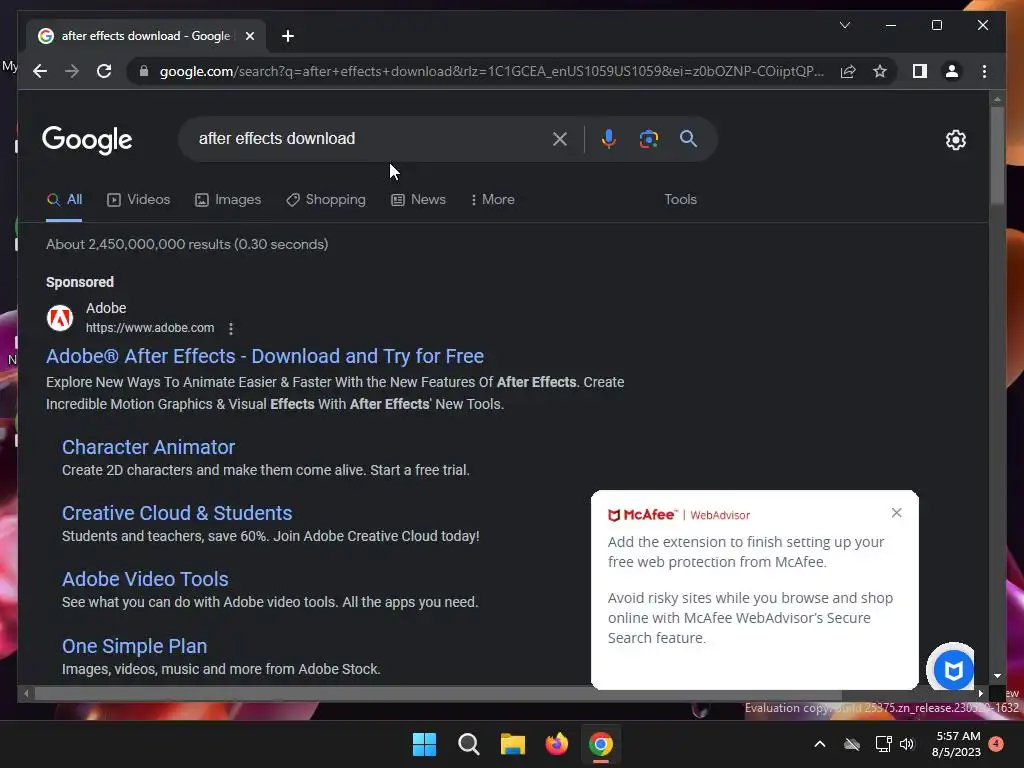Expand the More search filters

point(492,200)
